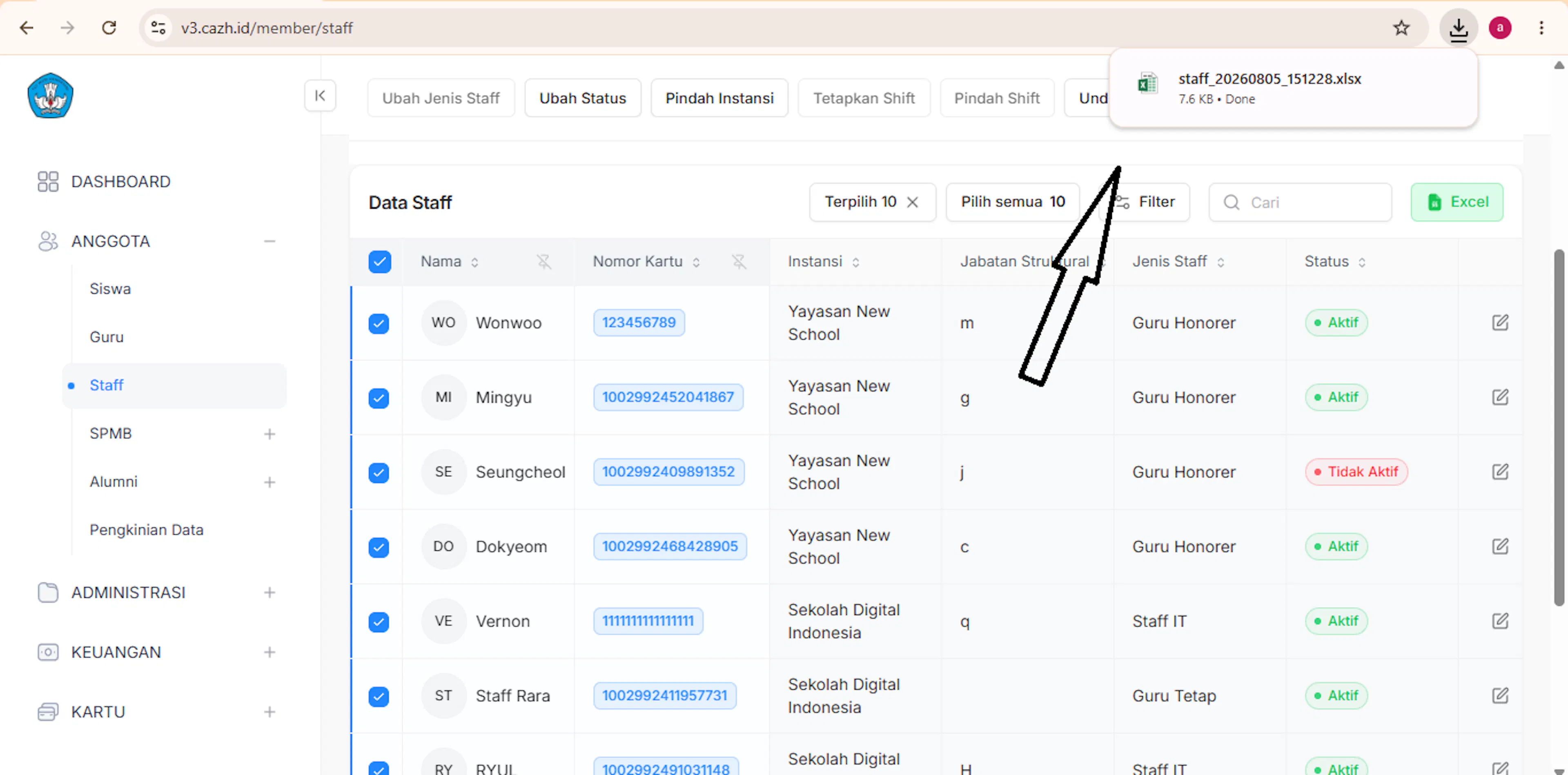Click the Cari search field
The width and height of the screenshot is (1568, 775).
click(1300, 202)
